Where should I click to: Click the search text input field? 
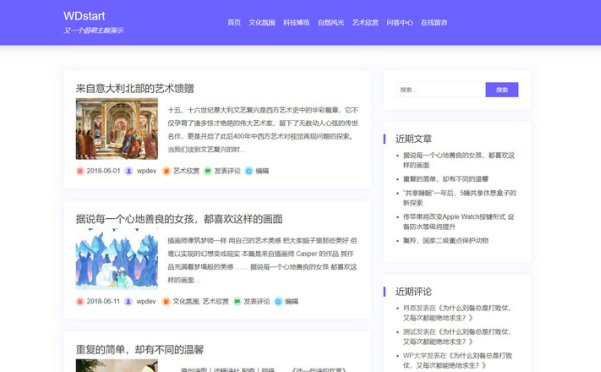(x=440, y=90)
